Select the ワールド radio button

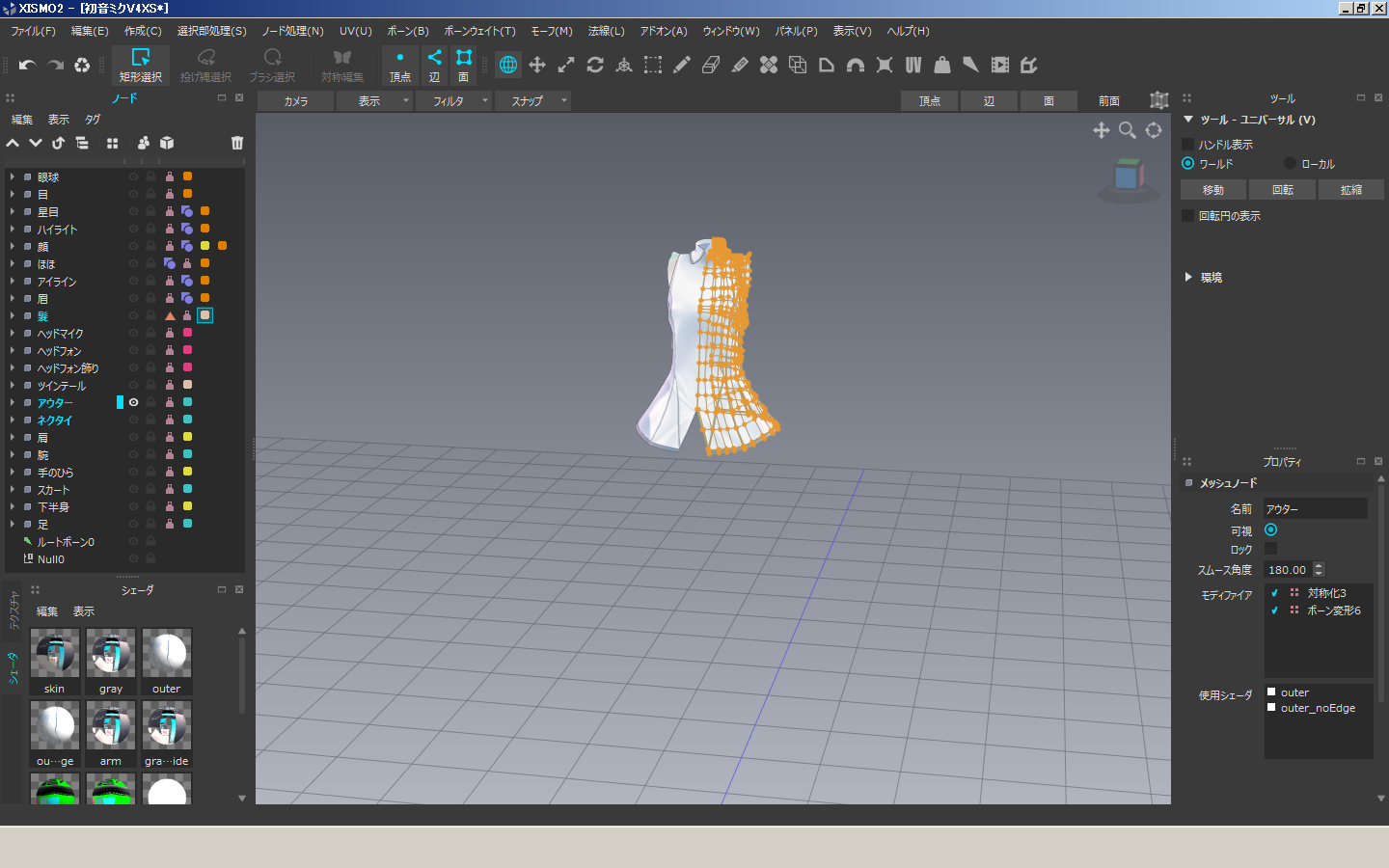point(1188,163)
